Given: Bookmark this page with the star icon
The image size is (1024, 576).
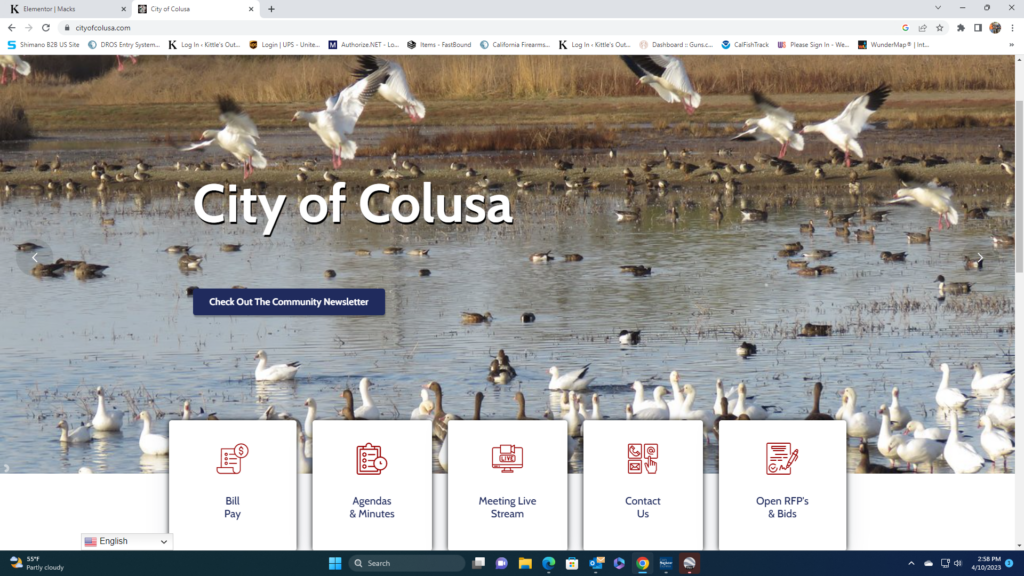Looking at the screenshot, I should [x=940, y=27].
